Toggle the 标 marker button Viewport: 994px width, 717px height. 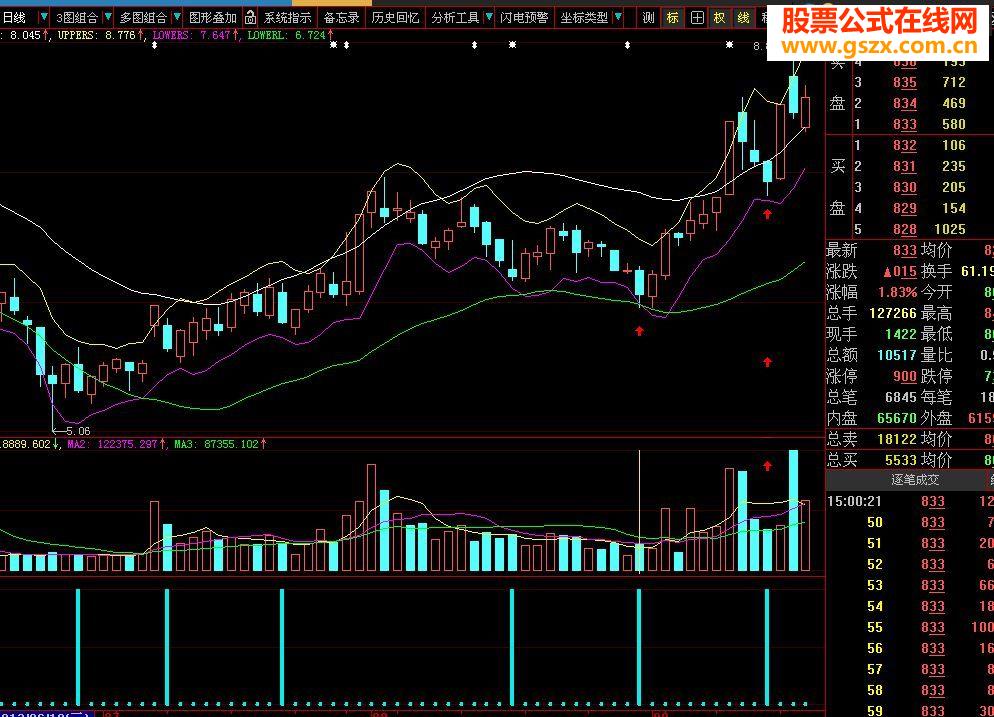(x=672, y=18)
